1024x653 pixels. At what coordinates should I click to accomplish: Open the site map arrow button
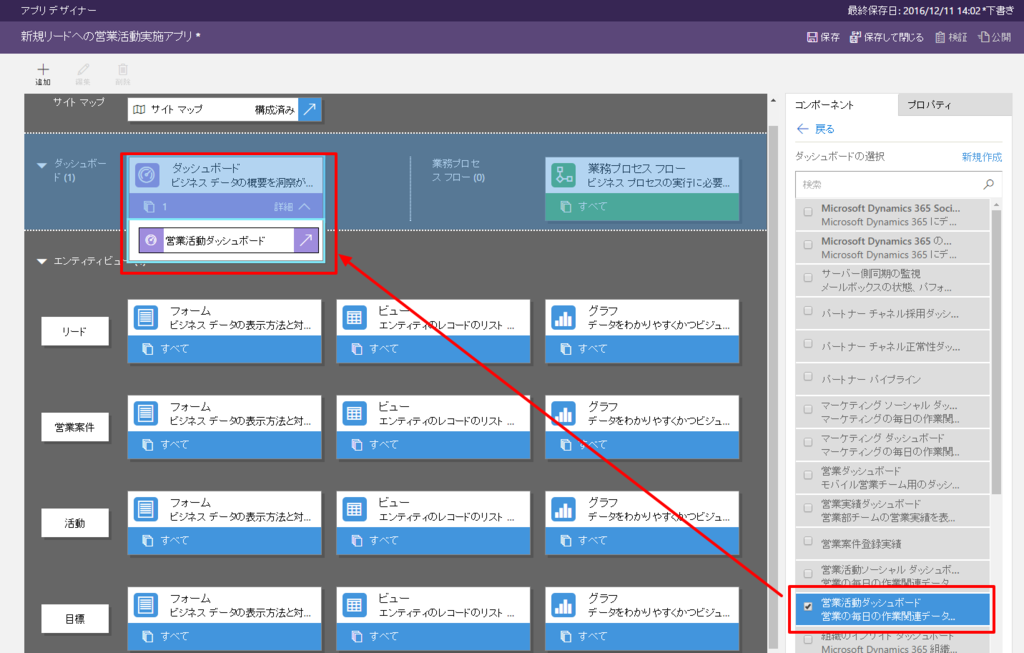[310, 109]
